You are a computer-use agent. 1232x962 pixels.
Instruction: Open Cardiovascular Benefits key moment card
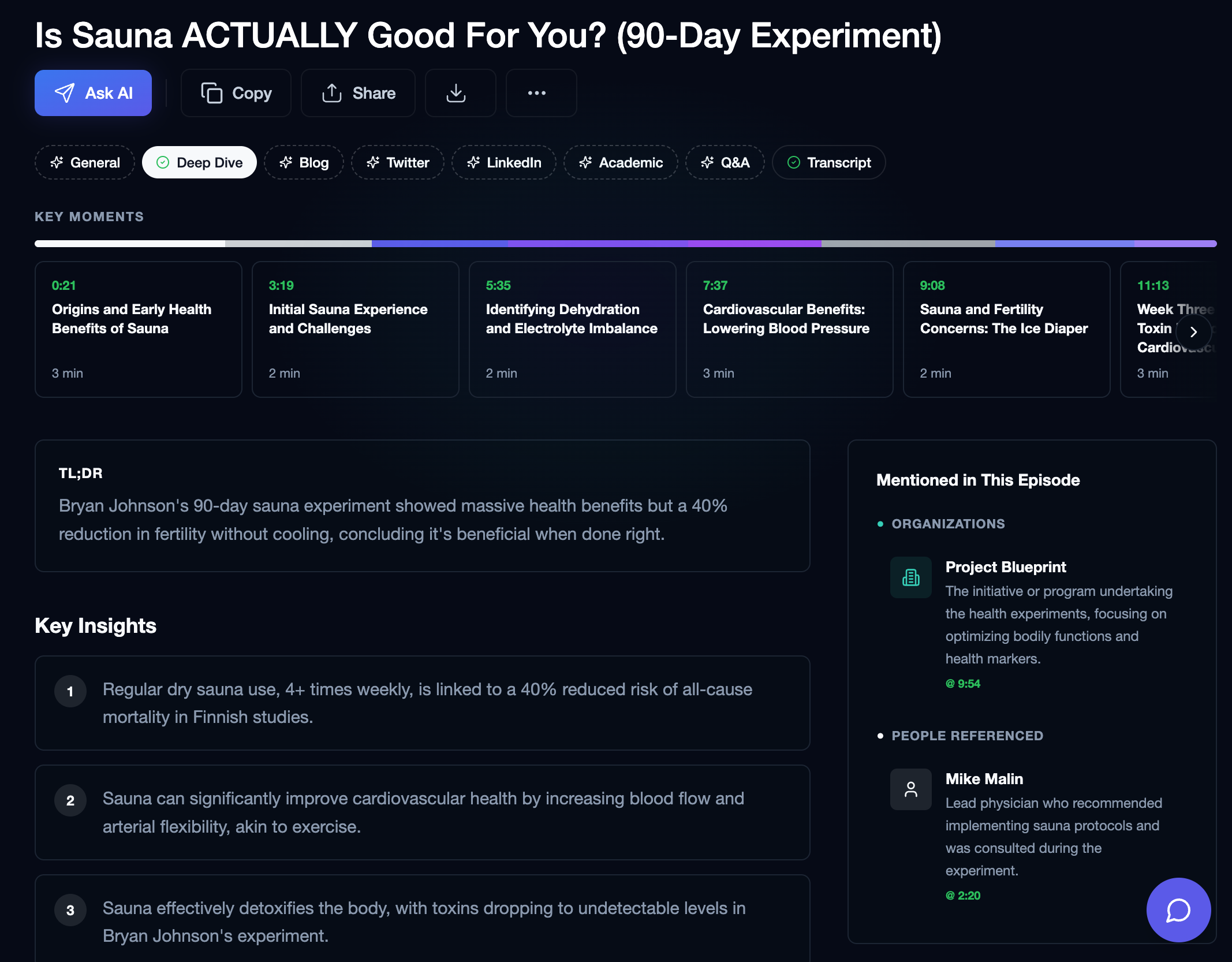coord(789,329)
